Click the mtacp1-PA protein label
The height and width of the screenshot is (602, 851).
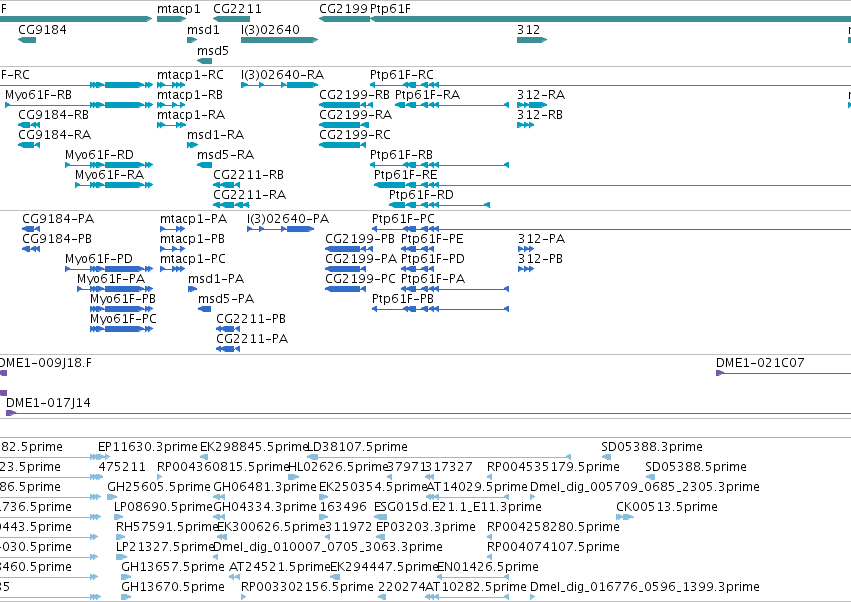pos(193,219)
